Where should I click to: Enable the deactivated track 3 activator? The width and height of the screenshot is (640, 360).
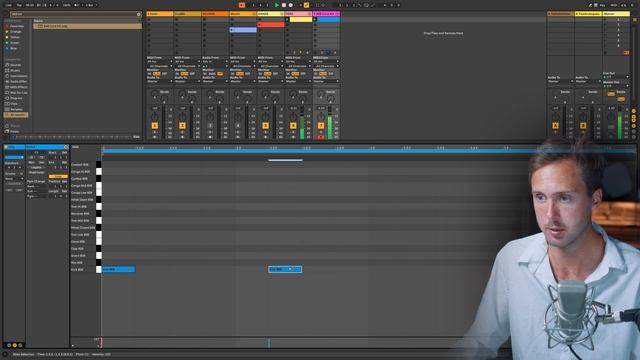210,126
